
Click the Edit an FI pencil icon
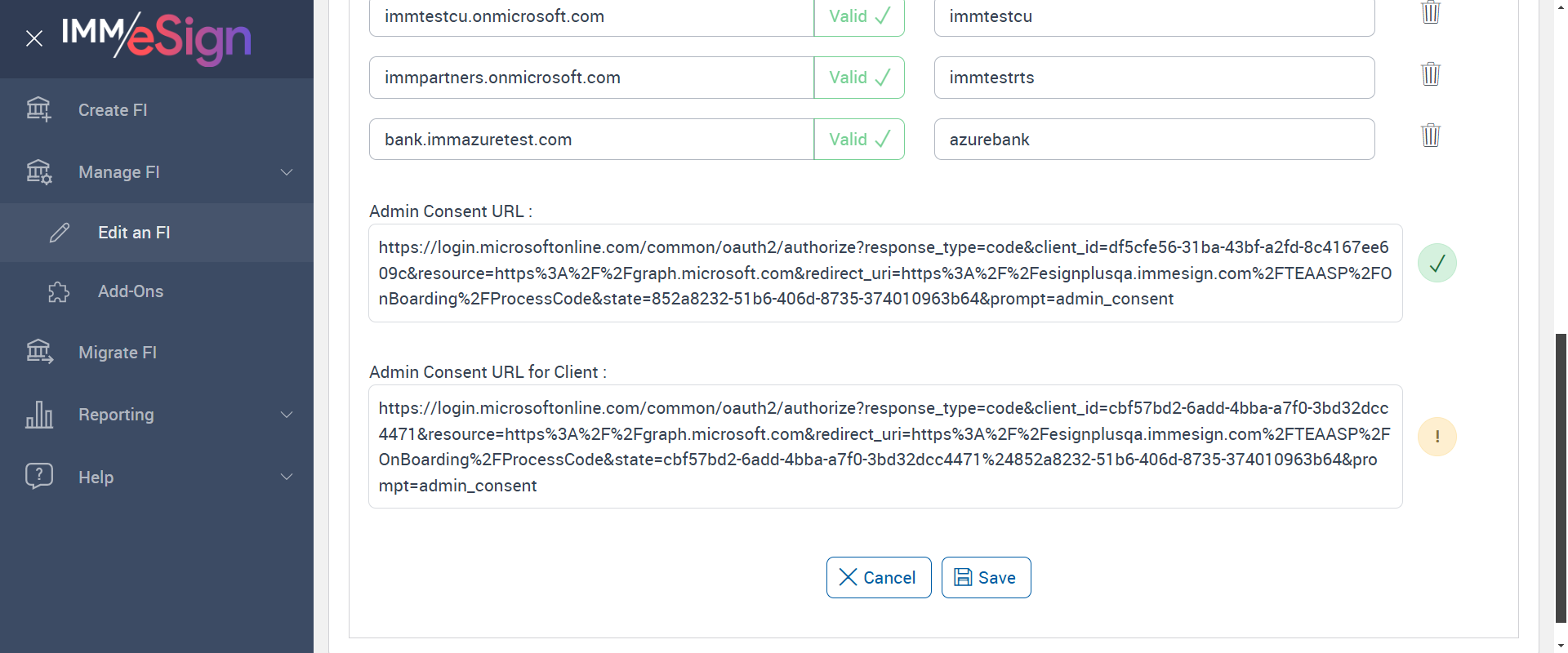[x=60, y=233]
